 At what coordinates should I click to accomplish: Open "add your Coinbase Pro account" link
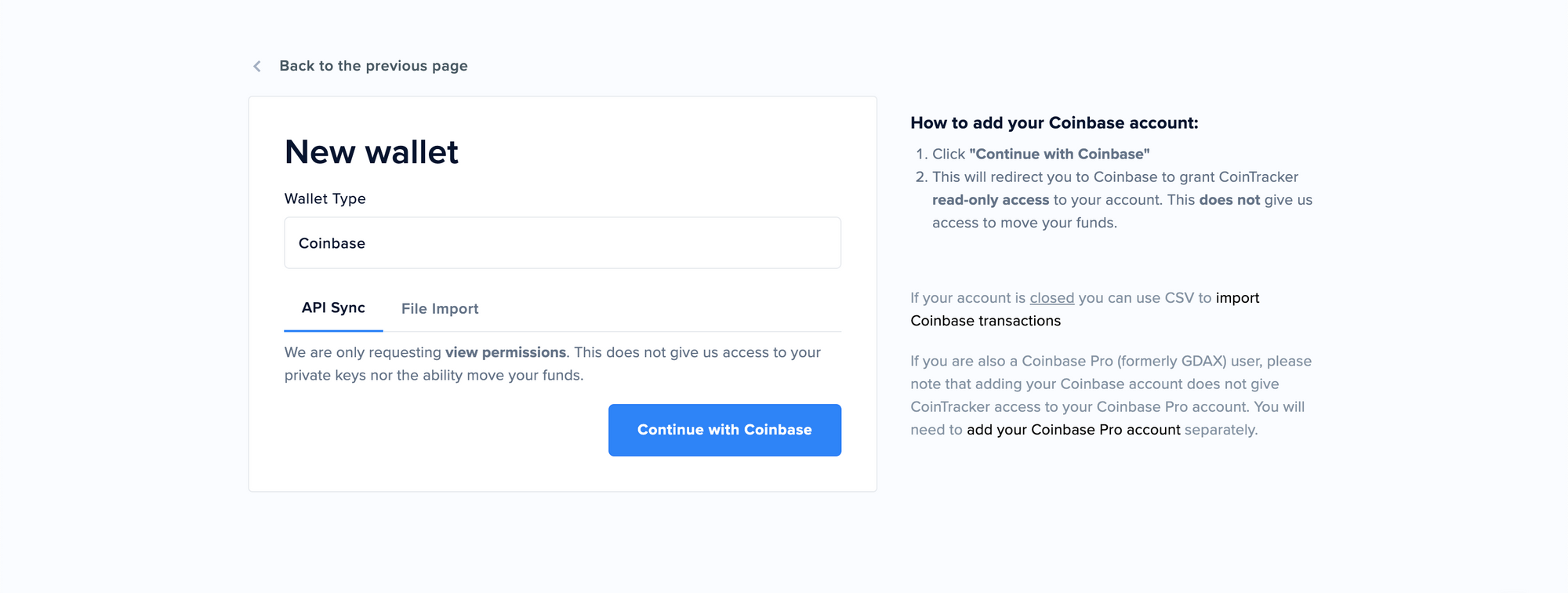click(1073, 430)
